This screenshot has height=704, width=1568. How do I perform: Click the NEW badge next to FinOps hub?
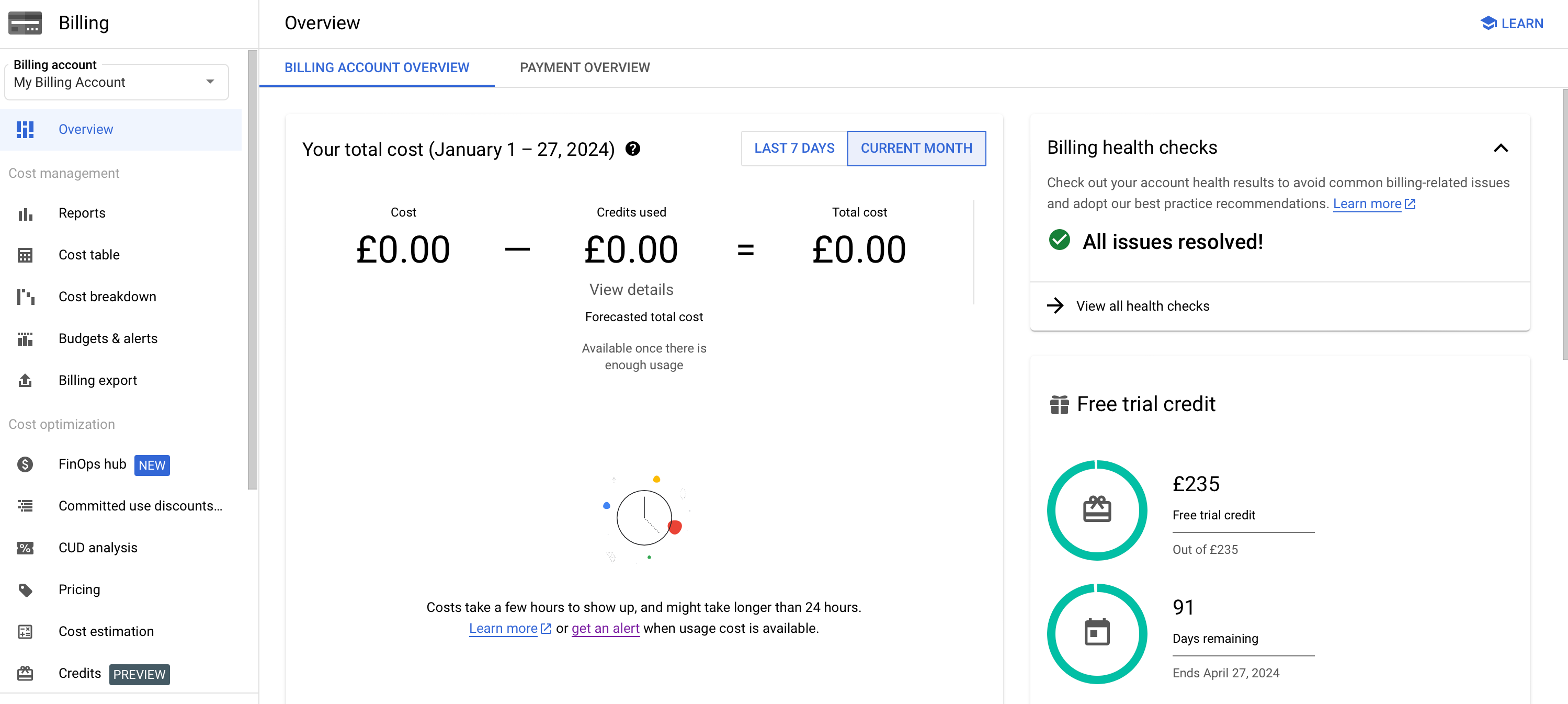(152, 465)
